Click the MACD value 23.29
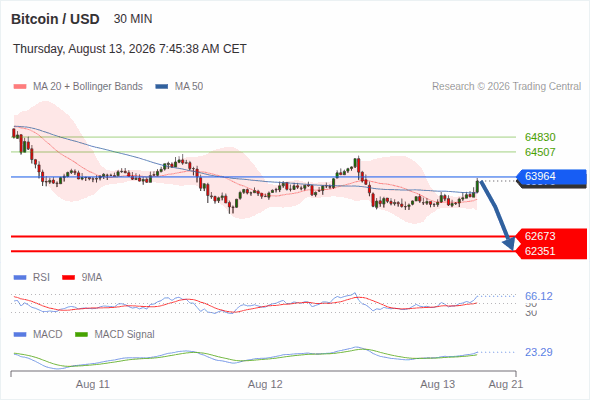This screenshot has height=400, width=590. click(x=539, y=353)
